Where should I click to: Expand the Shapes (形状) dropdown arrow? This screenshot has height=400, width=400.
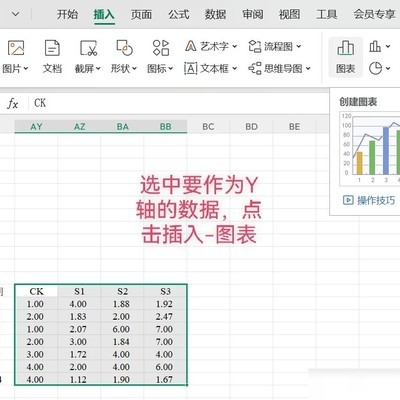point(134,69)
